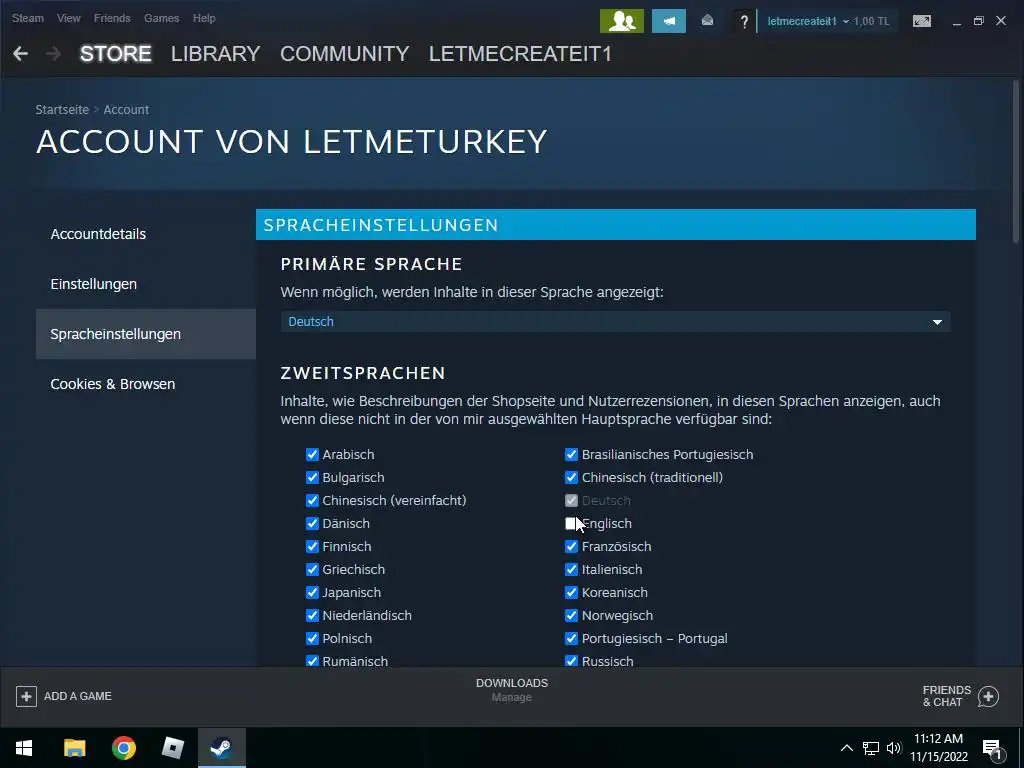Toggle the Finnisch checkbox
Image resolution: width=1024 pixels, height=768 pixels.
pyautogui.click(x=312, y=547)
